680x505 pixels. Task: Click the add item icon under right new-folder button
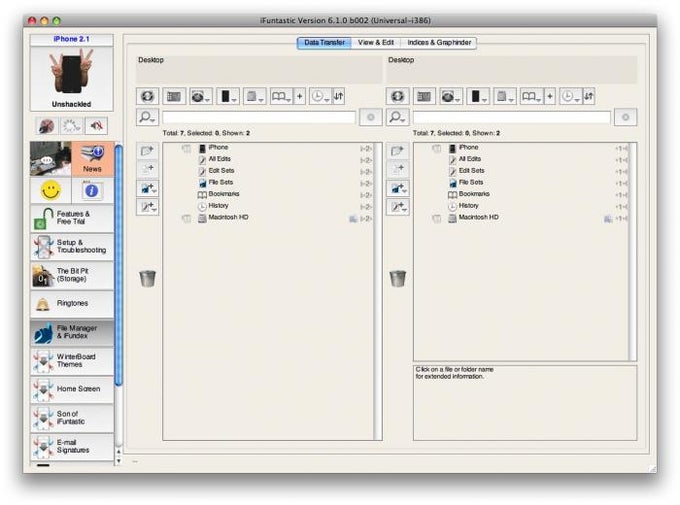point(398,168)
